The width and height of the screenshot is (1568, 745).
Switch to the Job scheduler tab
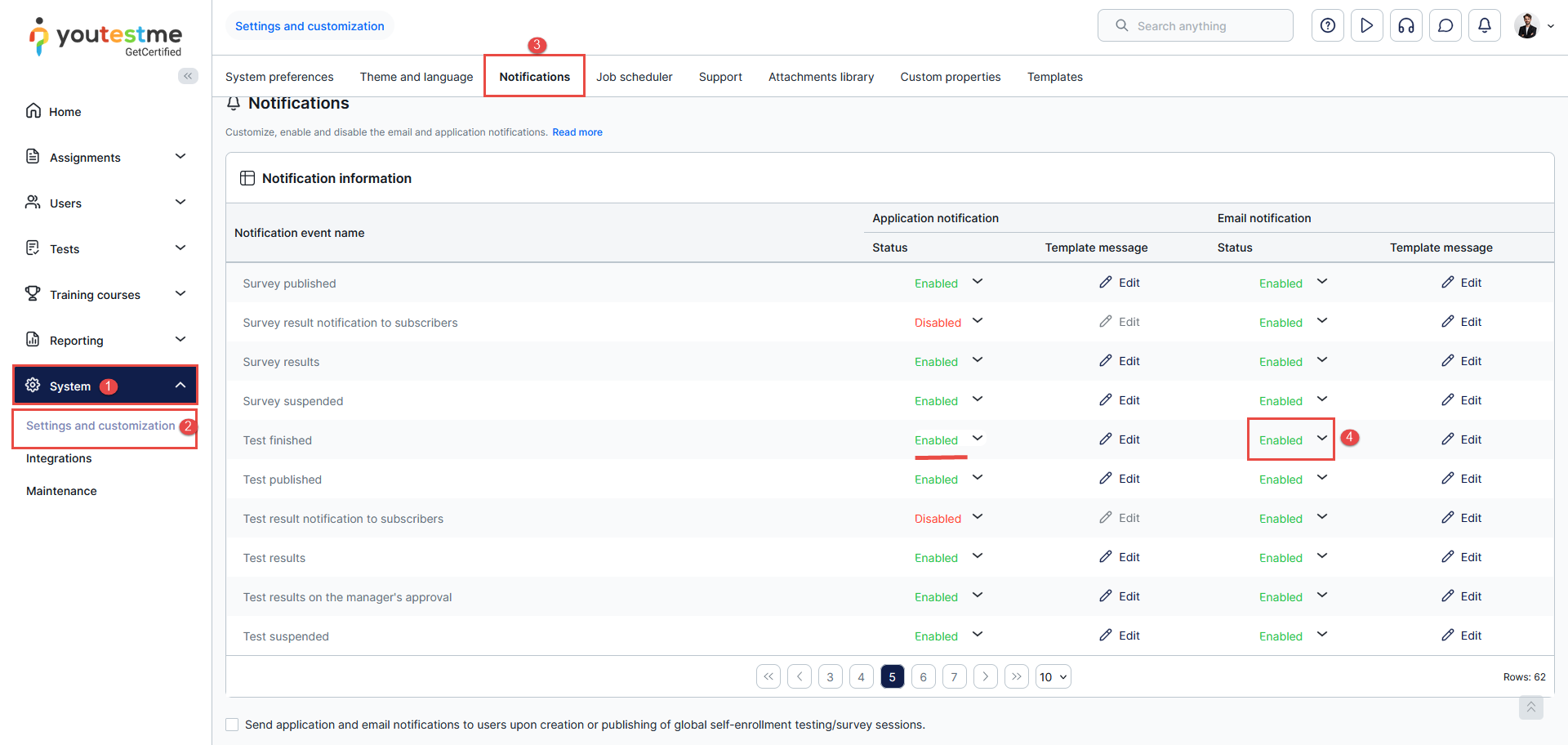634,77
